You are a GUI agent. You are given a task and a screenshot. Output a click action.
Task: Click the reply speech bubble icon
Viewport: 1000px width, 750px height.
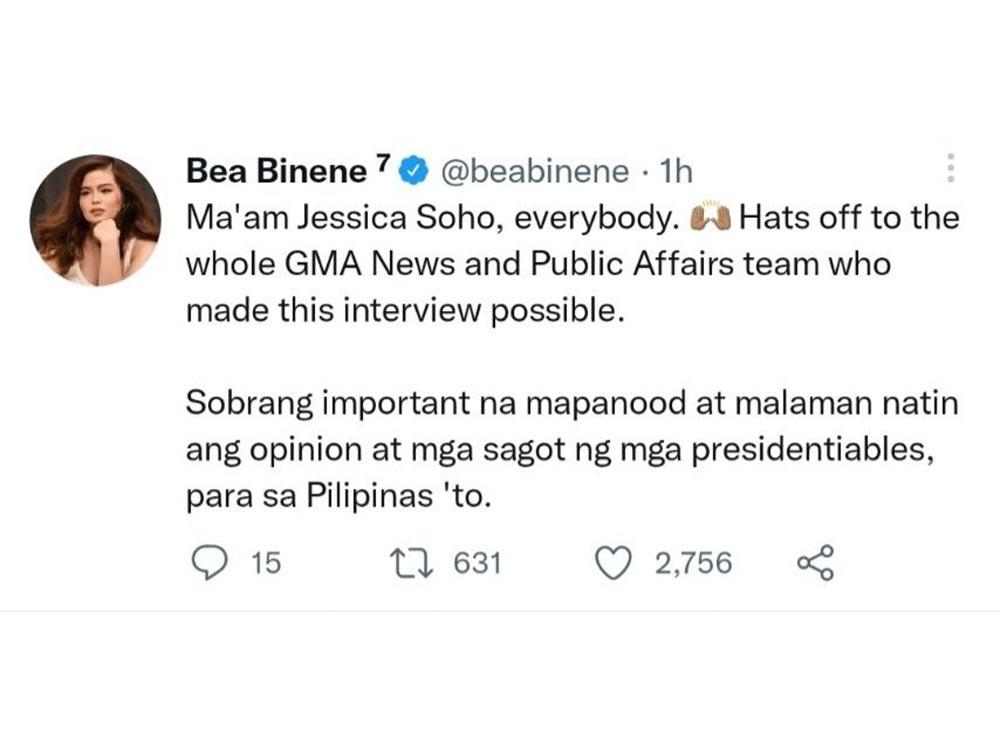click(x=211, y=562)
